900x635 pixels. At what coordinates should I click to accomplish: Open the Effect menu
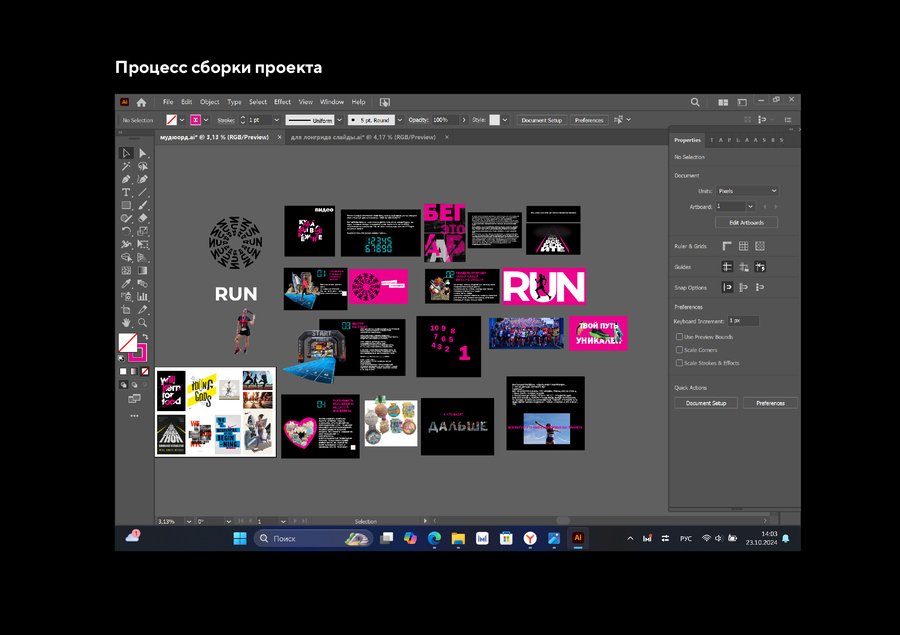[282, 102]
